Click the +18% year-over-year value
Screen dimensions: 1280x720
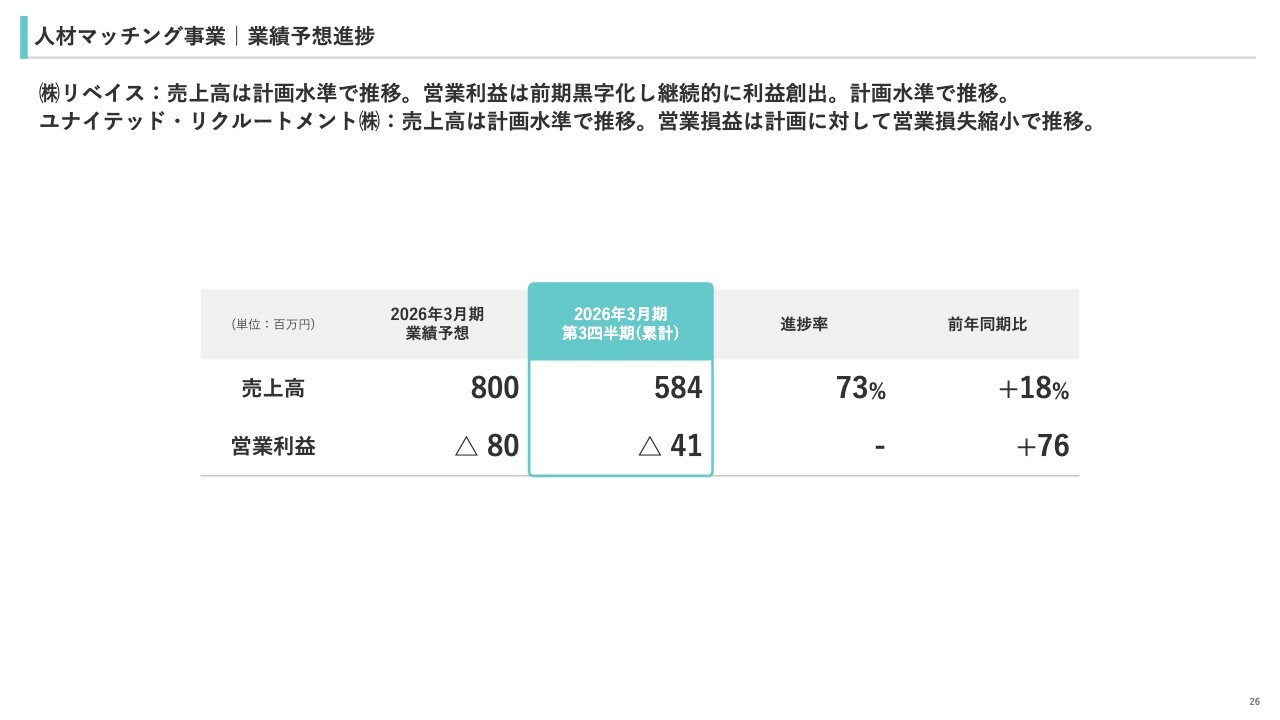1033,388
